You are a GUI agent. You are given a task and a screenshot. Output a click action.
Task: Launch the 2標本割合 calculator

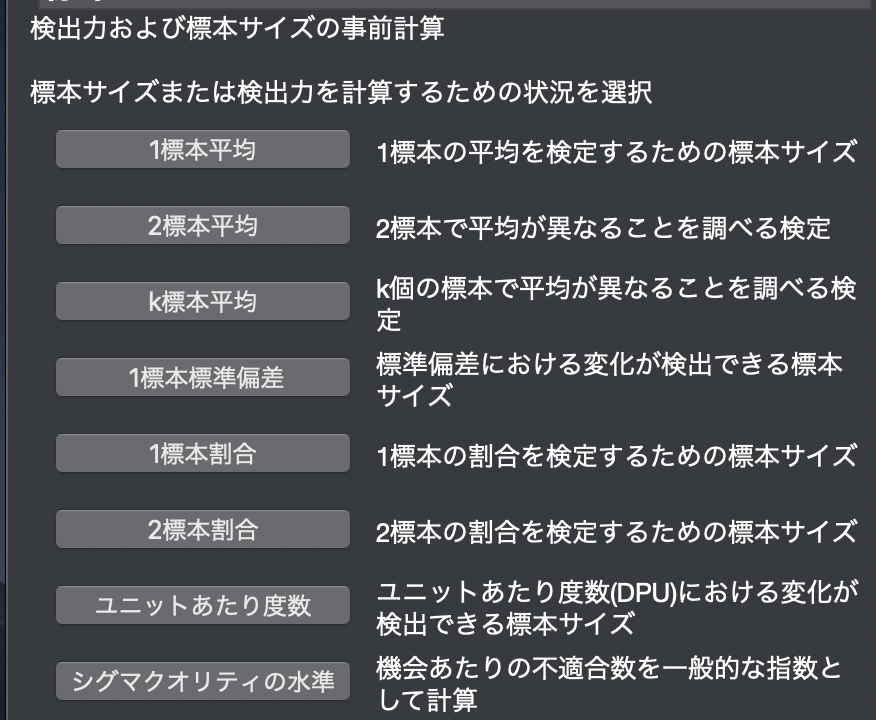(x=202, y=529)
